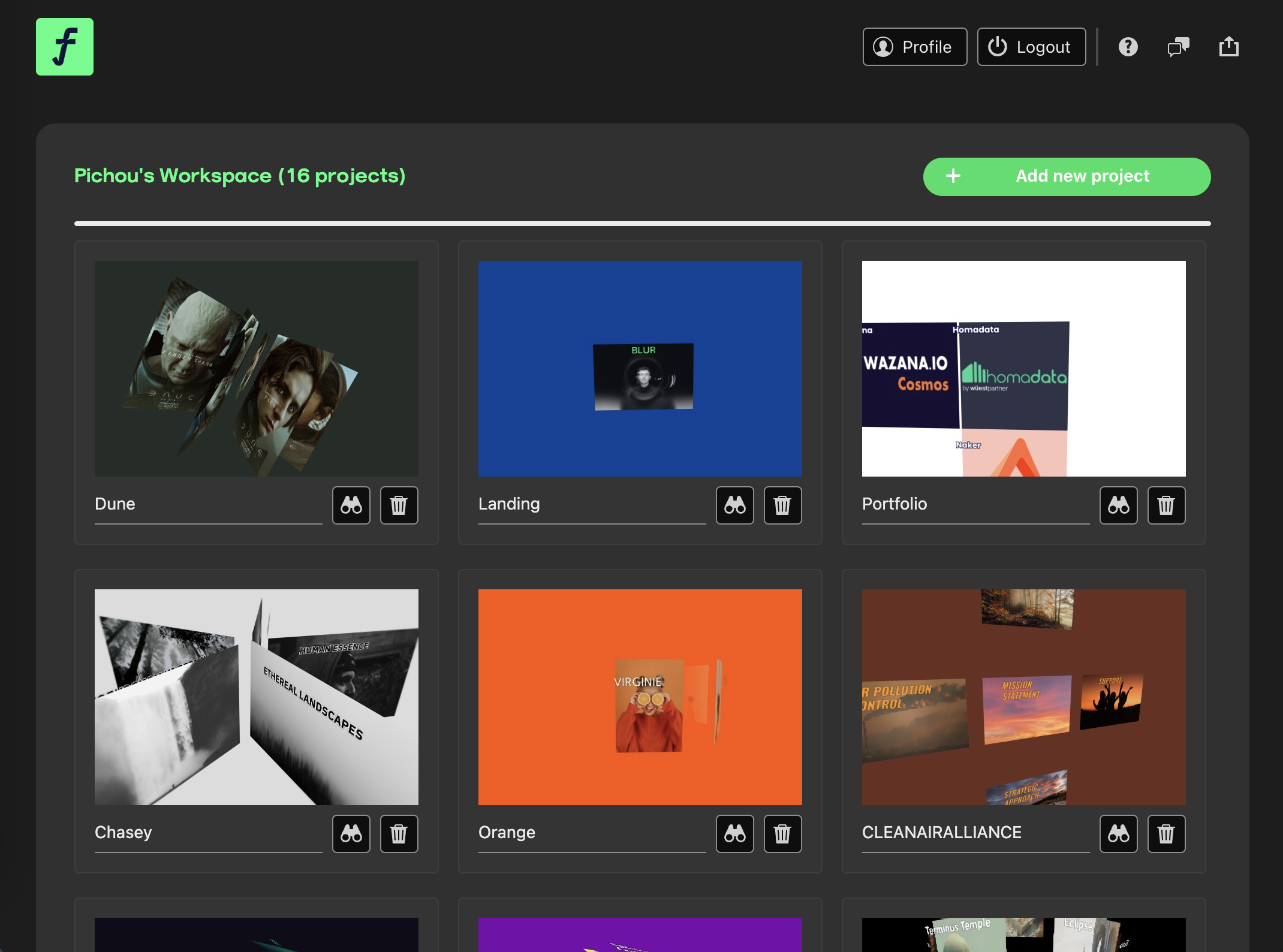
Task: Delete the Landing project
Action: [x=783, y=505]
